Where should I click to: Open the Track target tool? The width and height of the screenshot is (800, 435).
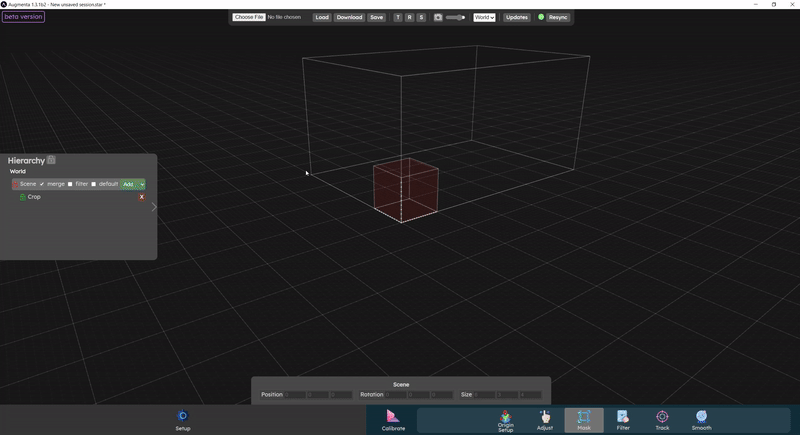click(x=662, y=417)
